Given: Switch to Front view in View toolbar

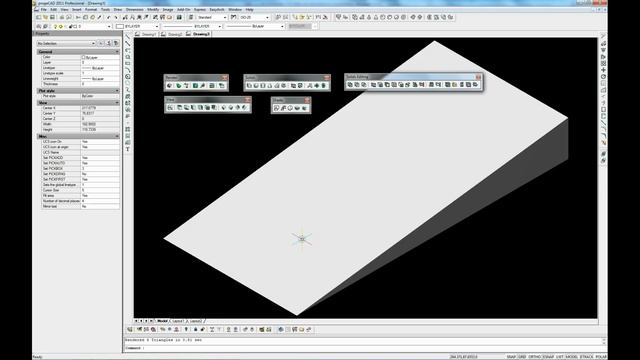Looking at the screenshot, I should [x=207, y=107].
